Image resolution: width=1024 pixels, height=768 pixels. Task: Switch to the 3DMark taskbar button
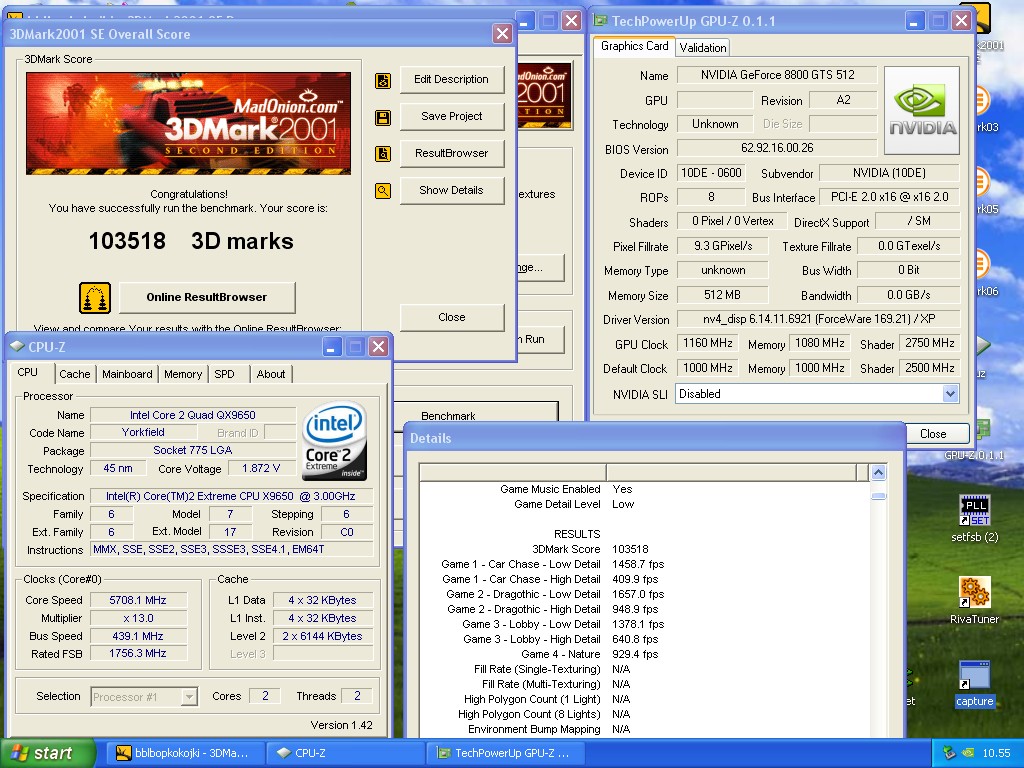[x=184, y=753]
